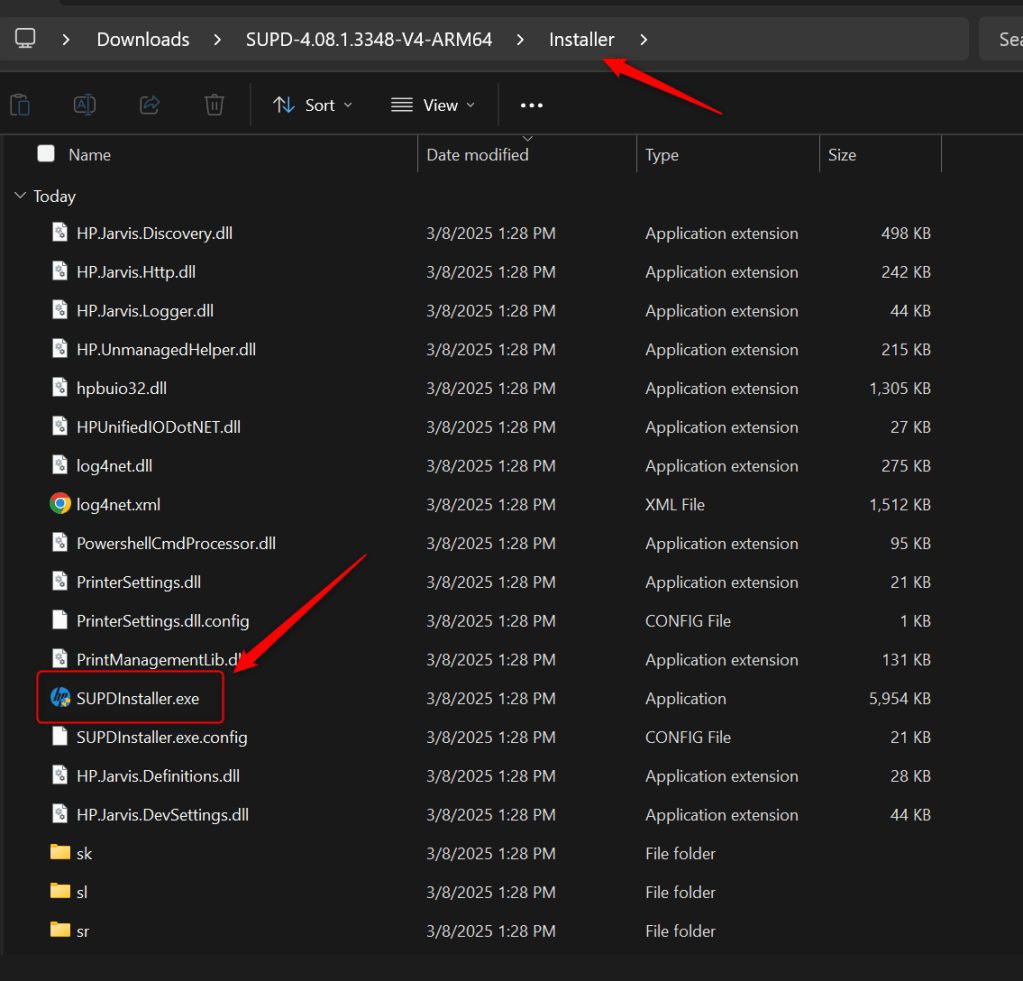Open the View dropdown
The image size is (1023, 981).
click(433, 105)
